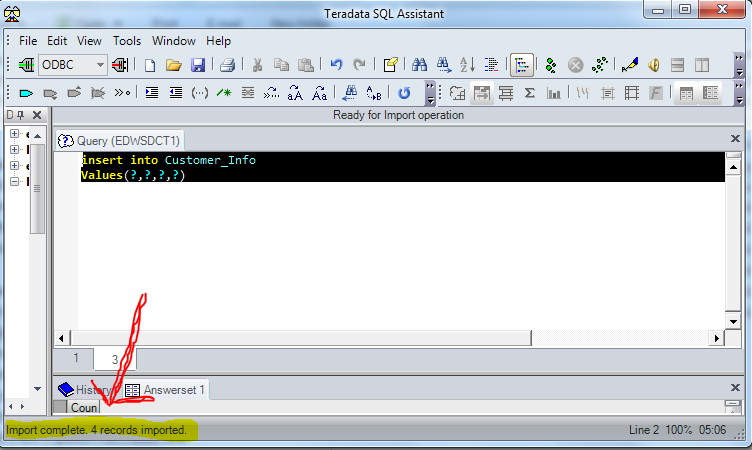Click the format query lines icon
The width and height of the screenshot is (752, 450).
pyautogui.click(x=491, y=65)
